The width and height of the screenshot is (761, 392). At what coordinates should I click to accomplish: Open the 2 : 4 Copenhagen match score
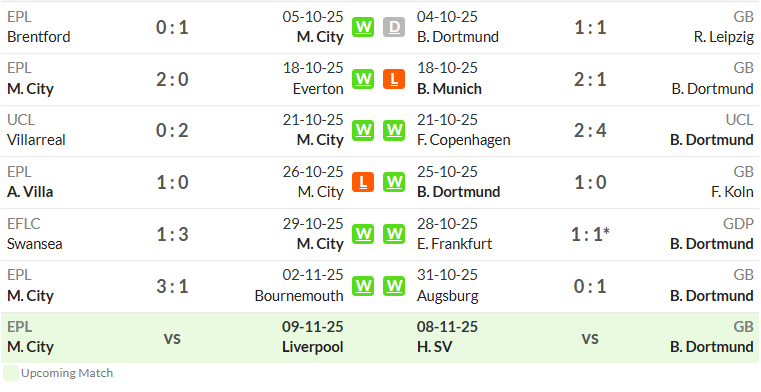point(590,131)
